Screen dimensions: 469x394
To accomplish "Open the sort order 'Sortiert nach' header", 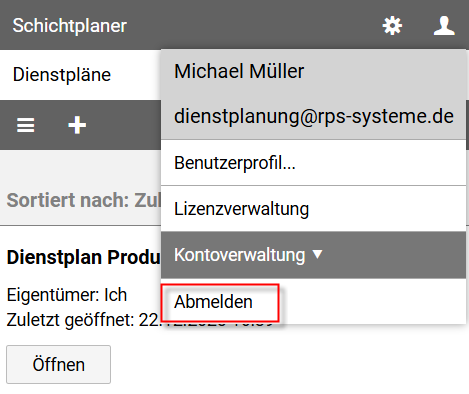I will (83, 200).
